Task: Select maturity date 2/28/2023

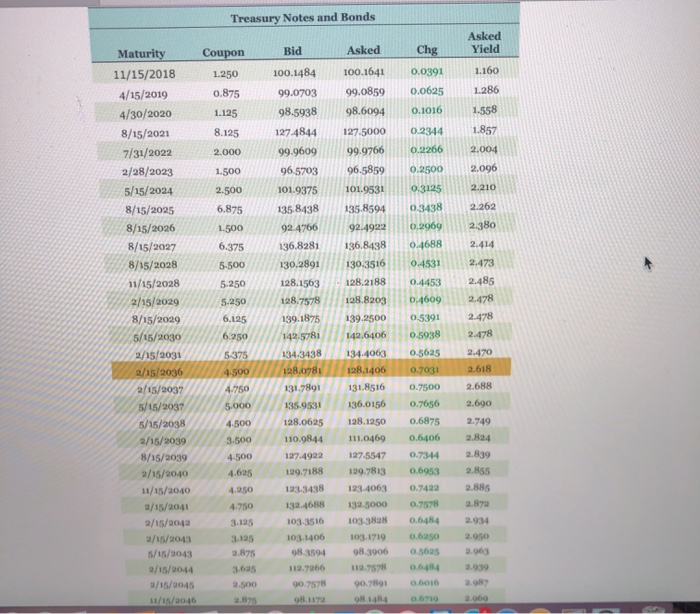Action: pyautogui.click(x=147, y=171)
